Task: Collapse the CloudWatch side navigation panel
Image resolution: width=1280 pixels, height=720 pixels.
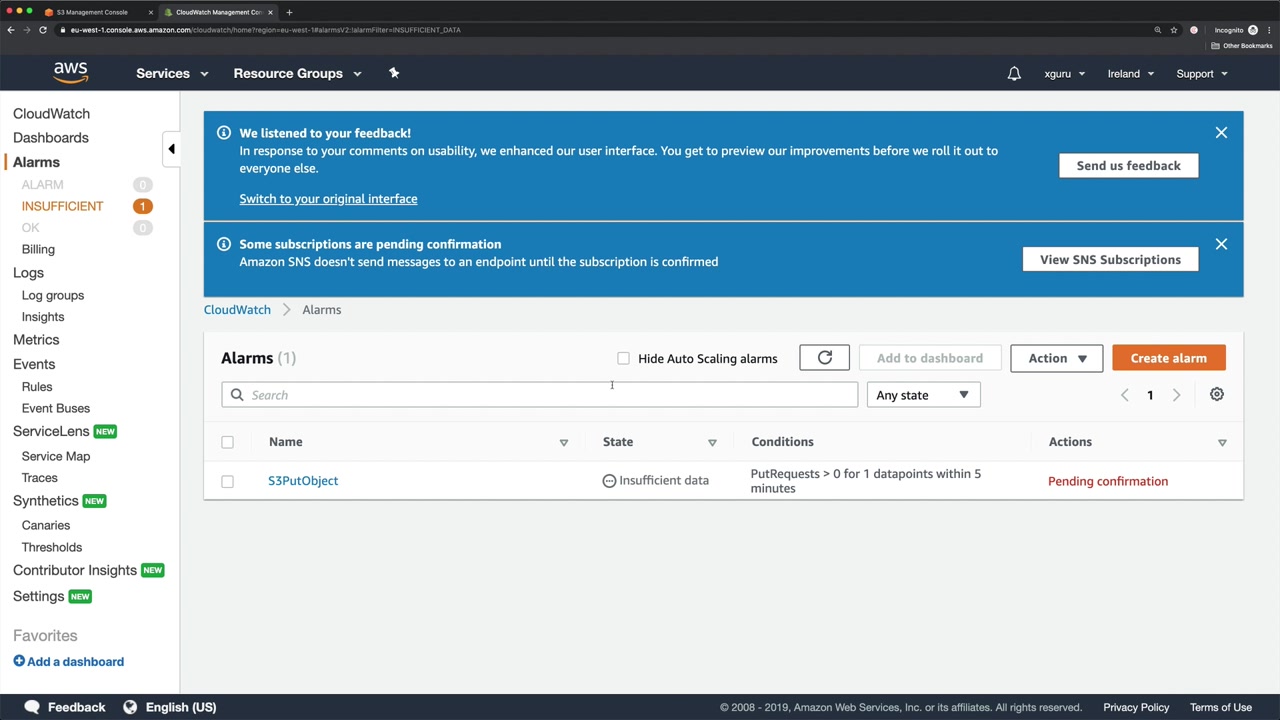Action: (x=171, y=149)
